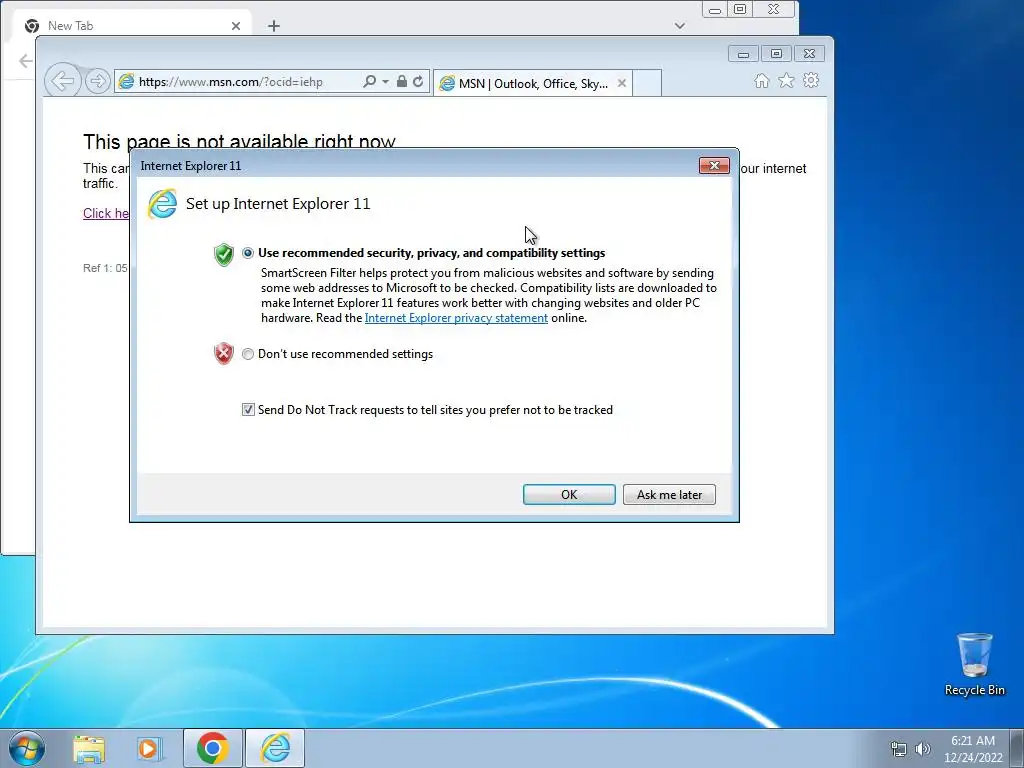This screenshot has width=1024, height=768.
Task: Select the Recycle Bin desktop icon
Action: (974, 664)
